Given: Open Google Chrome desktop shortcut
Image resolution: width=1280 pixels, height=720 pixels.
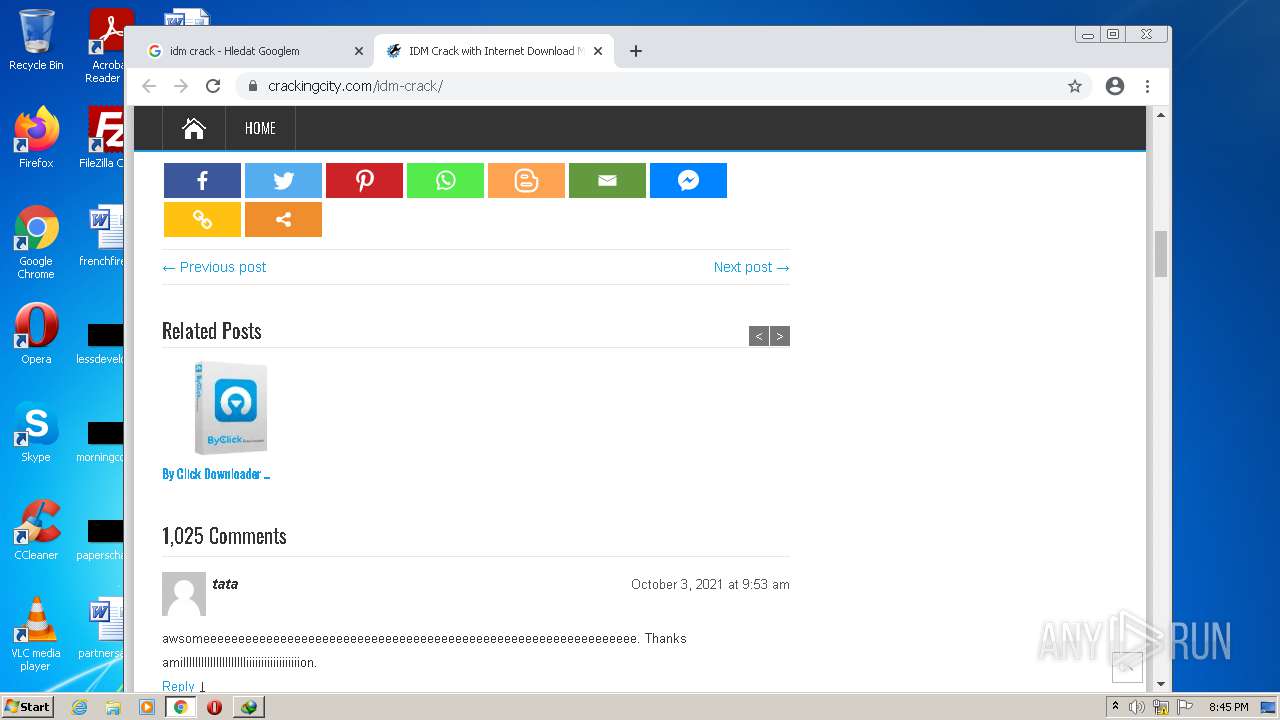Looking at the screenshot, I should 36,243.
